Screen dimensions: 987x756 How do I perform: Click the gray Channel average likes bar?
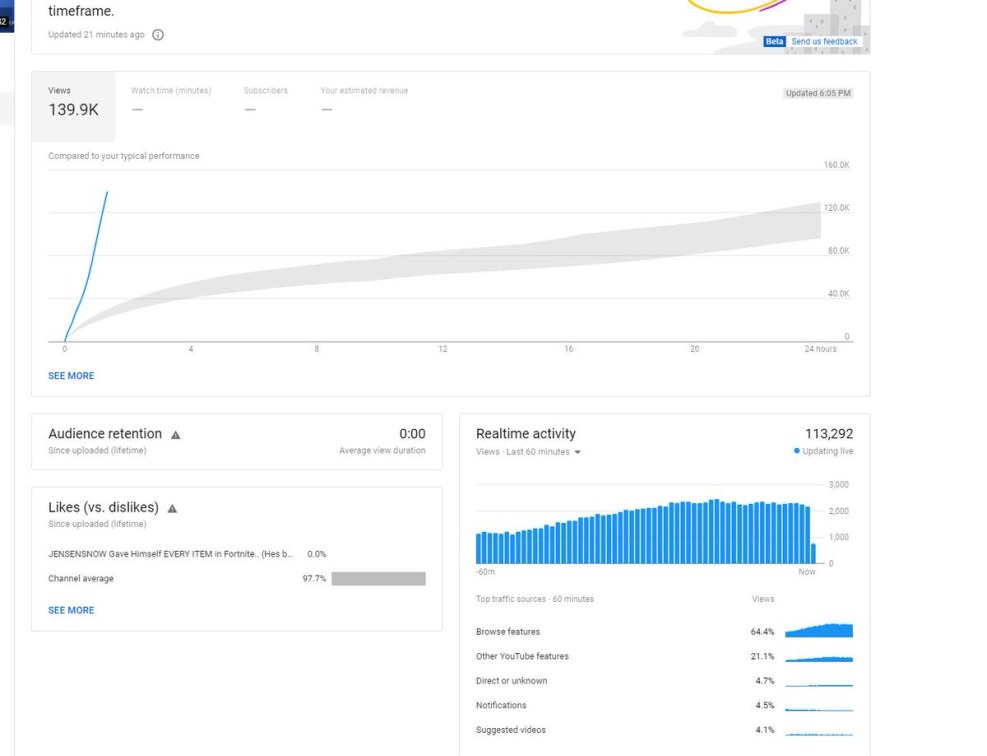click(x=378, y=579)
